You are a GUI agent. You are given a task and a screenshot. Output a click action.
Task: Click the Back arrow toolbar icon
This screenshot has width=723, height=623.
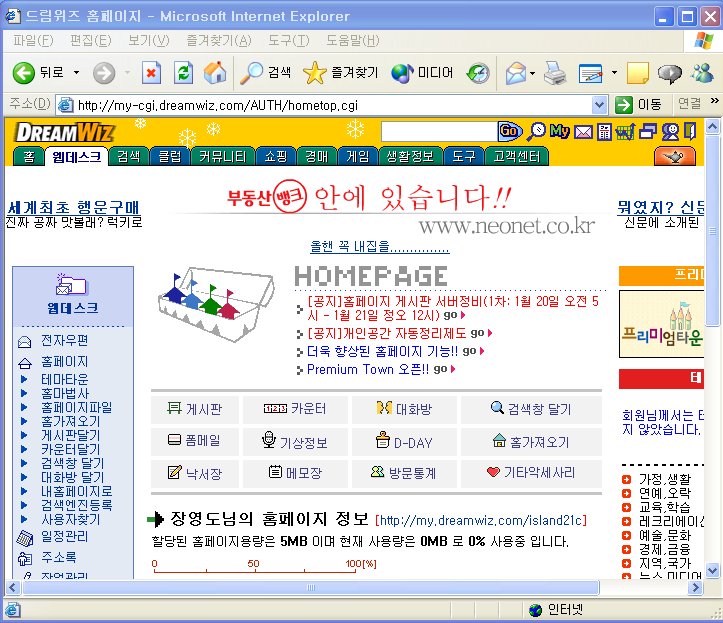coord(24,73)
